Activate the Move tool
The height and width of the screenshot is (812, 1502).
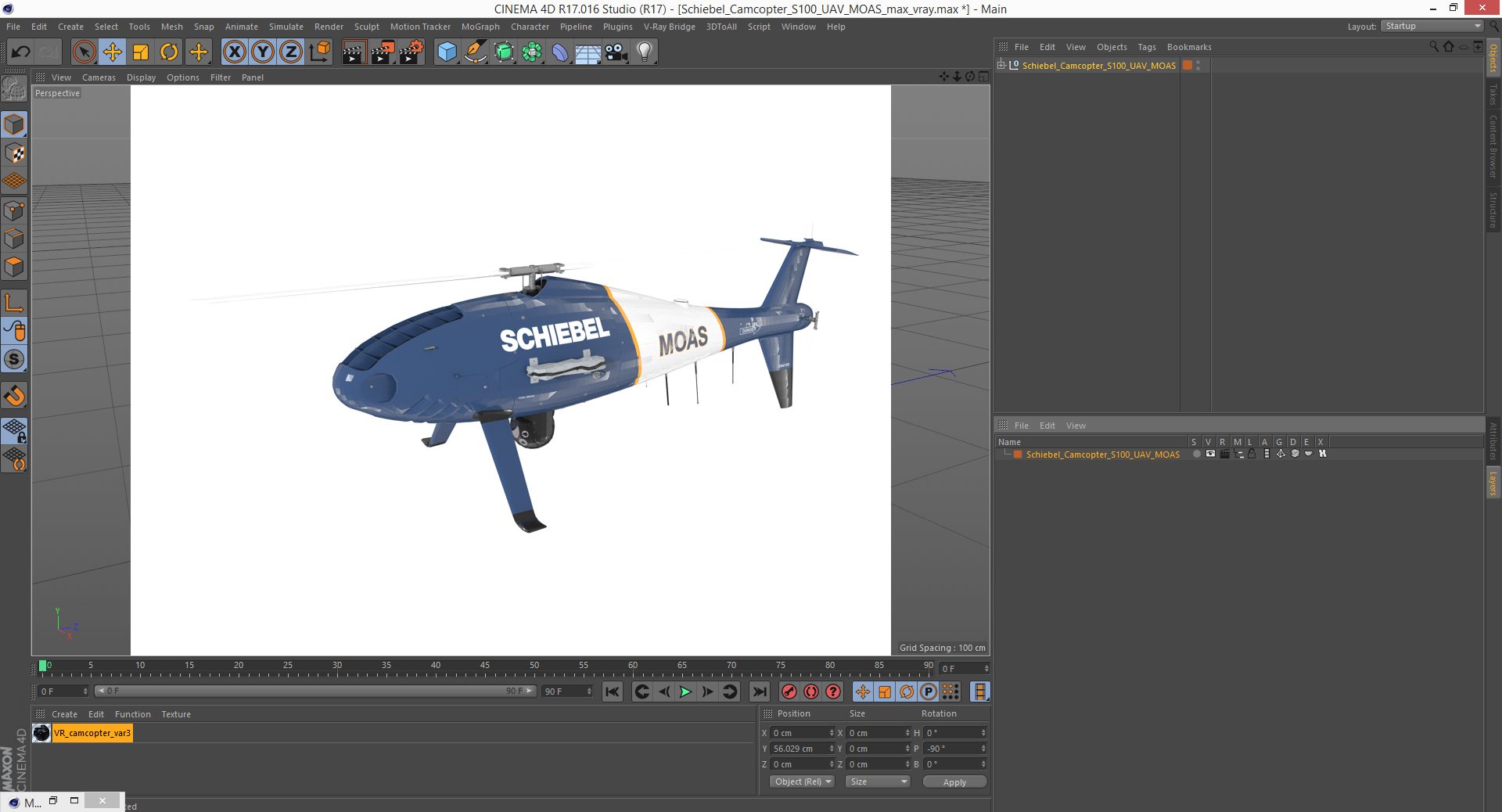(113, 52)
